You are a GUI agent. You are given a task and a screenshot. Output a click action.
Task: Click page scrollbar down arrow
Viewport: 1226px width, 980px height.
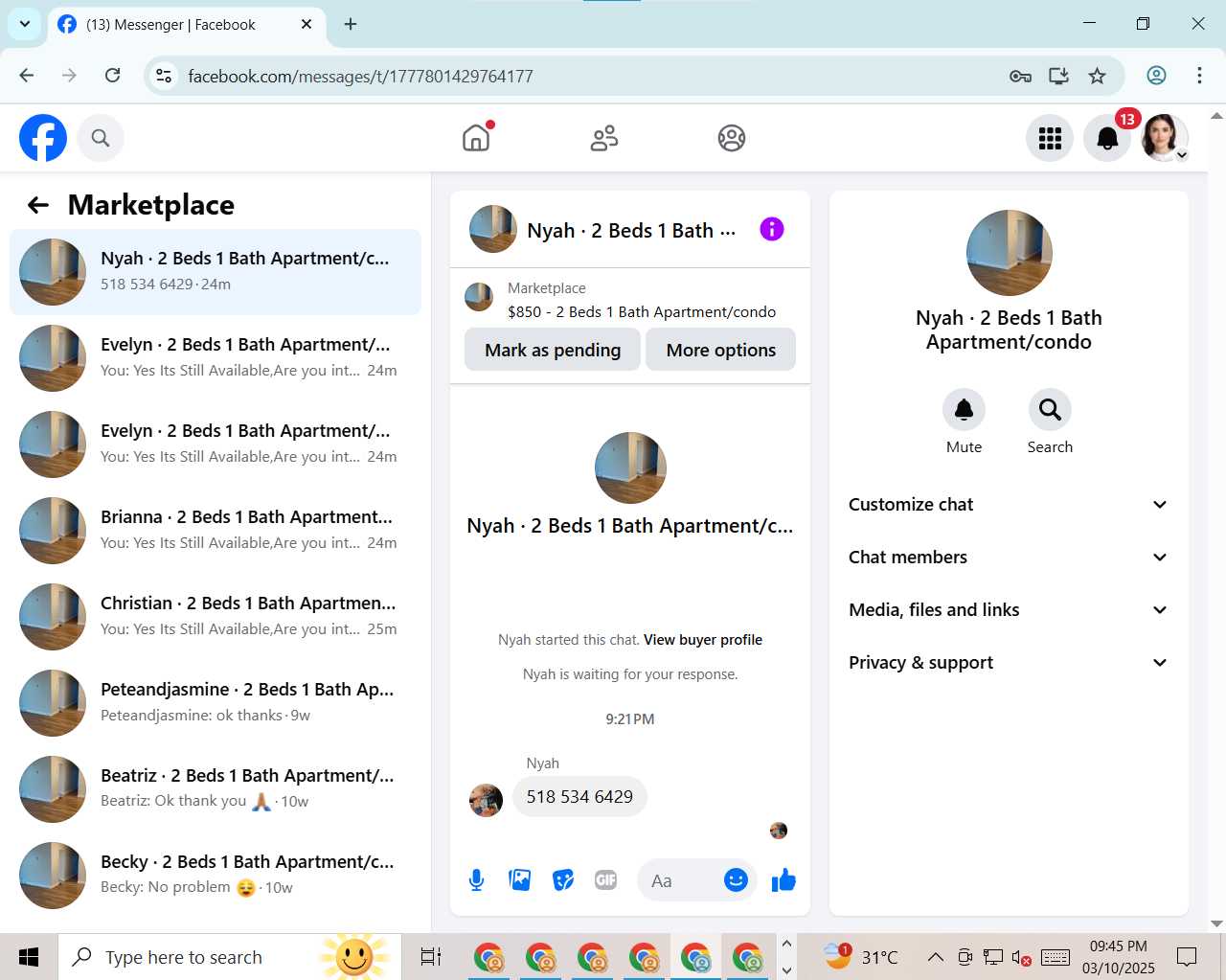(x=1216, y=923)
